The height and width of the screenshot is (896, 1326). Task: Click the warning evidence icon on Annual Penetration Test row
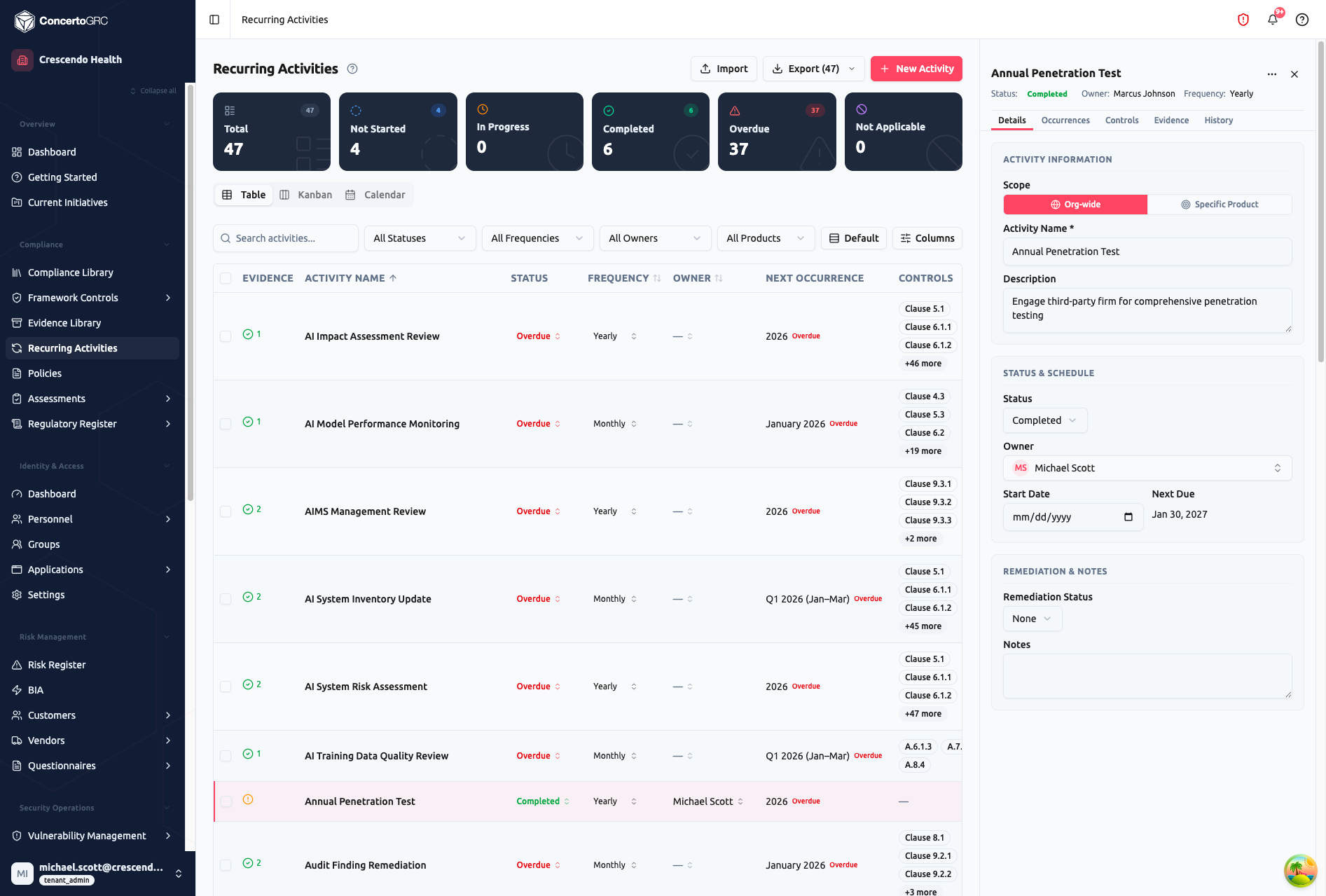tap(248, 799)
